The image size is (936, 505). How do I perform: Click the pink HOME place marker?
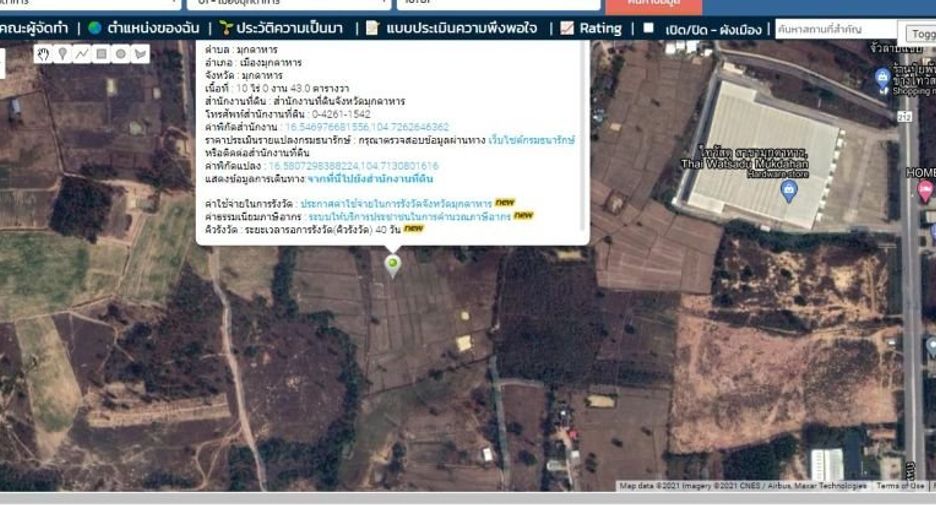coord(925,191)
